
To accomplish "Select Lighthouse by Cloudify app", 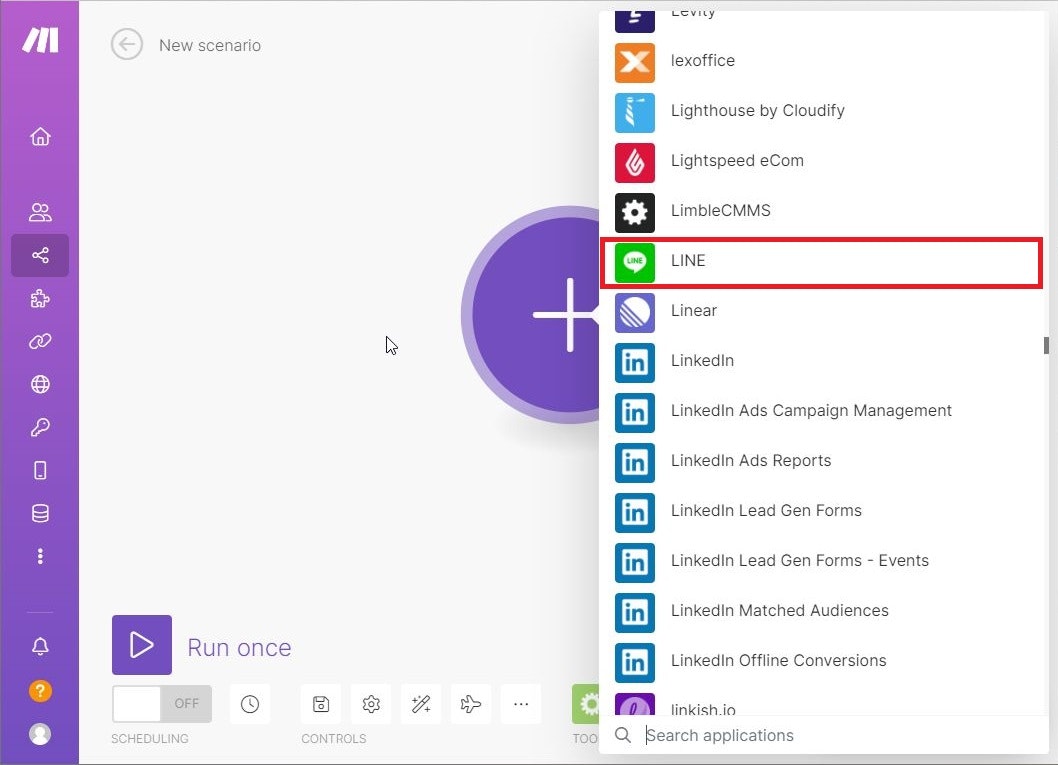I will (822, 111).
